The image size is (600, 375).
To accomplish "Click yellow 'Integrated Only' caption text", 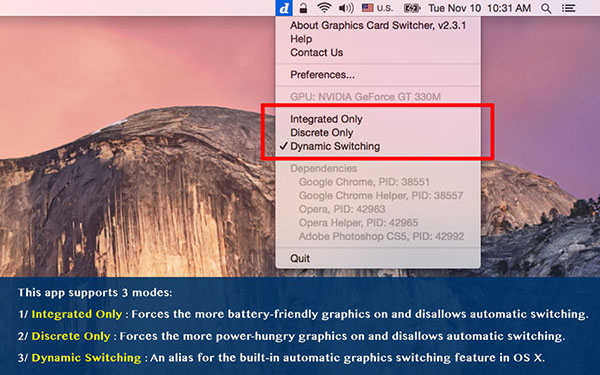I will pos(77,314).
